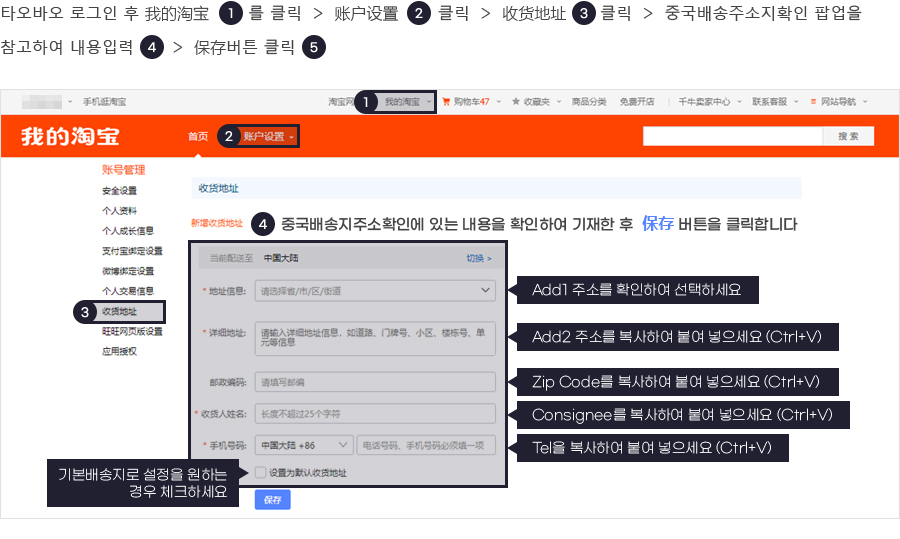Click the blue 保存 save button

point(273,500)
